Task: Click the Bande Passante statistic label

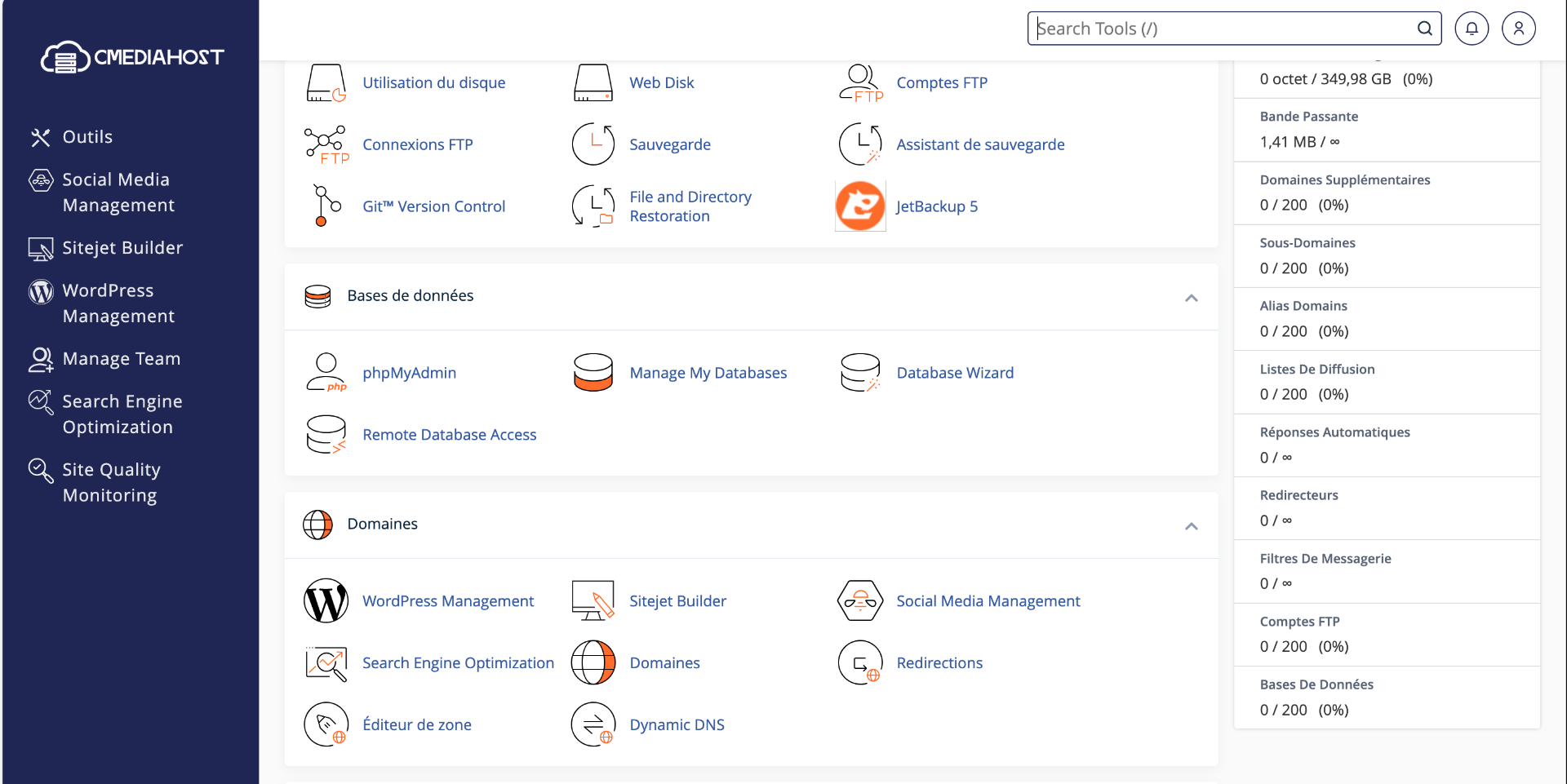Action: 1309,117
